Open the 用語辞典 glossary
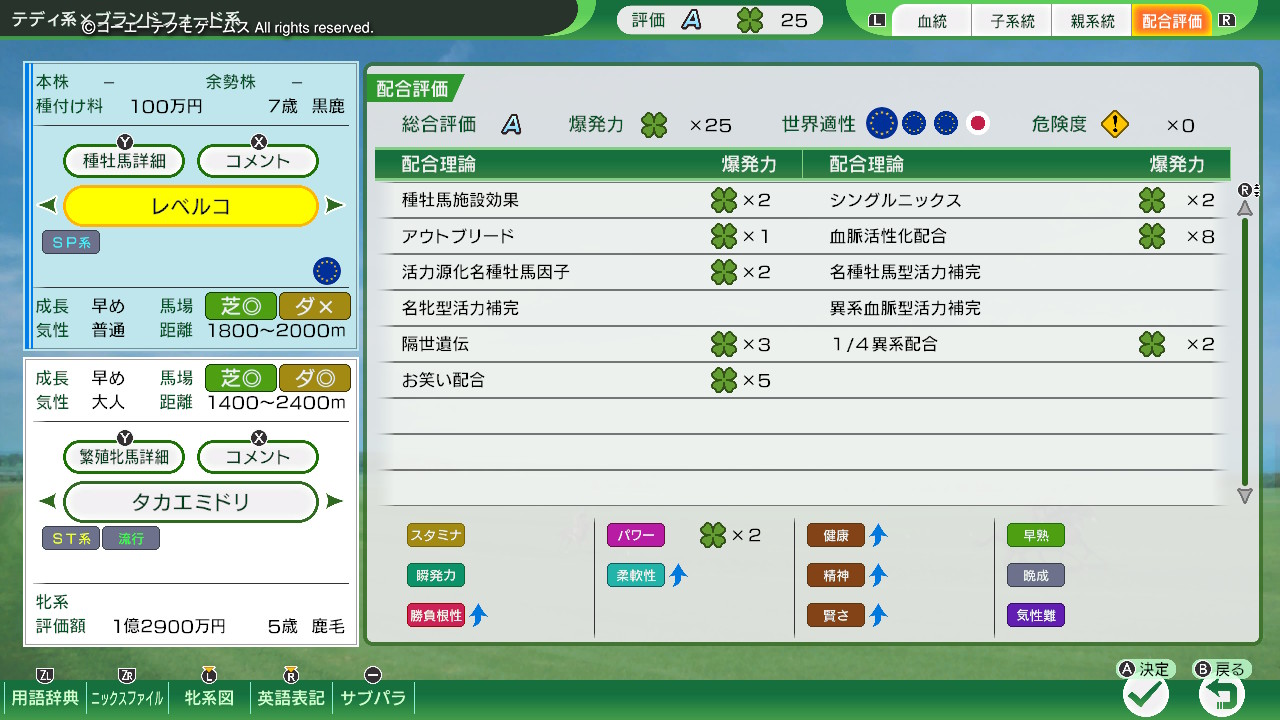Viewport: 1280px width, 720px height. (x=45, y=698)
